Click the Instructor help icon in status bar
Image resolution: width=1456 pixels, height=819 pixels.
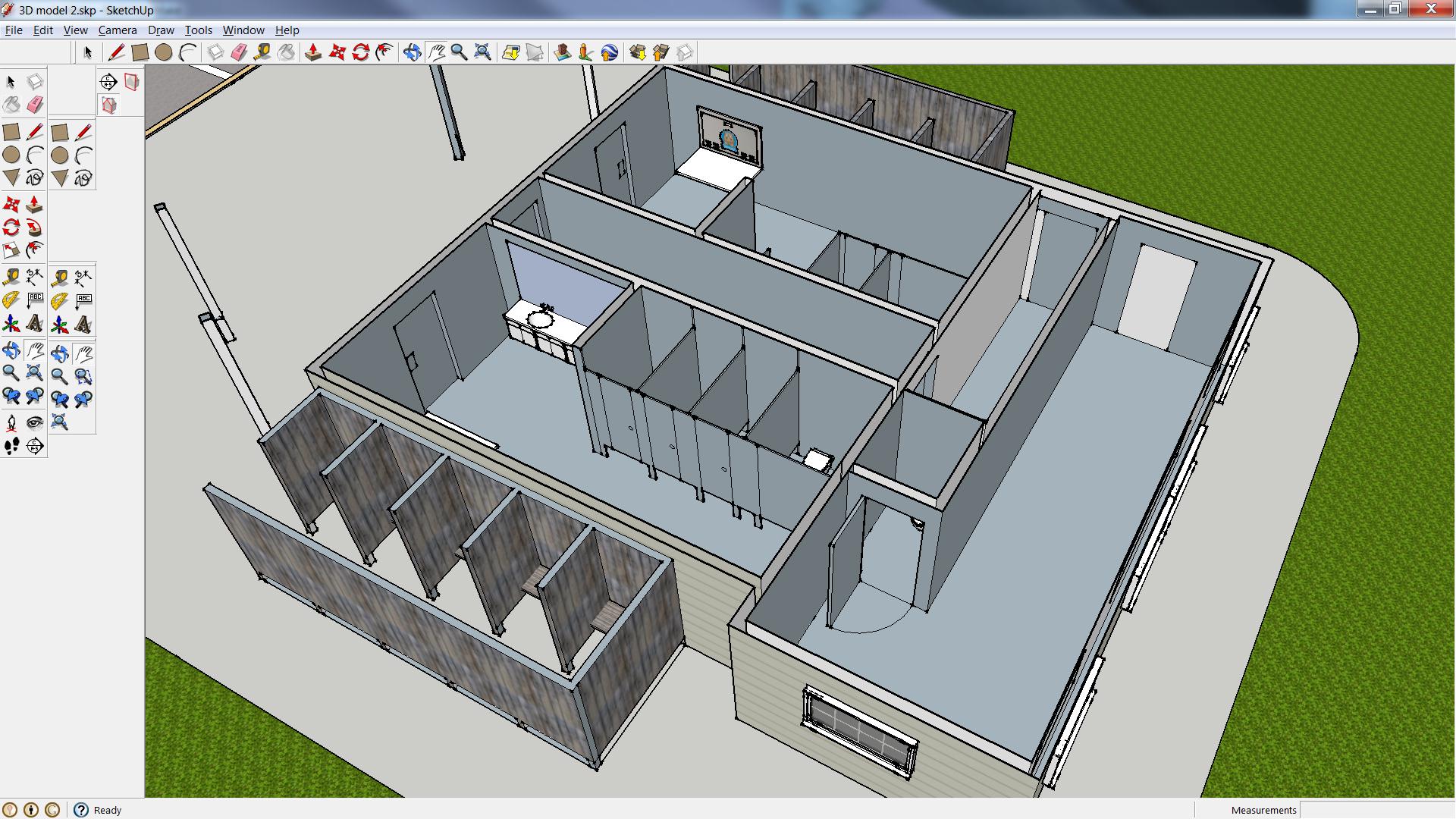tap(81, 810)
